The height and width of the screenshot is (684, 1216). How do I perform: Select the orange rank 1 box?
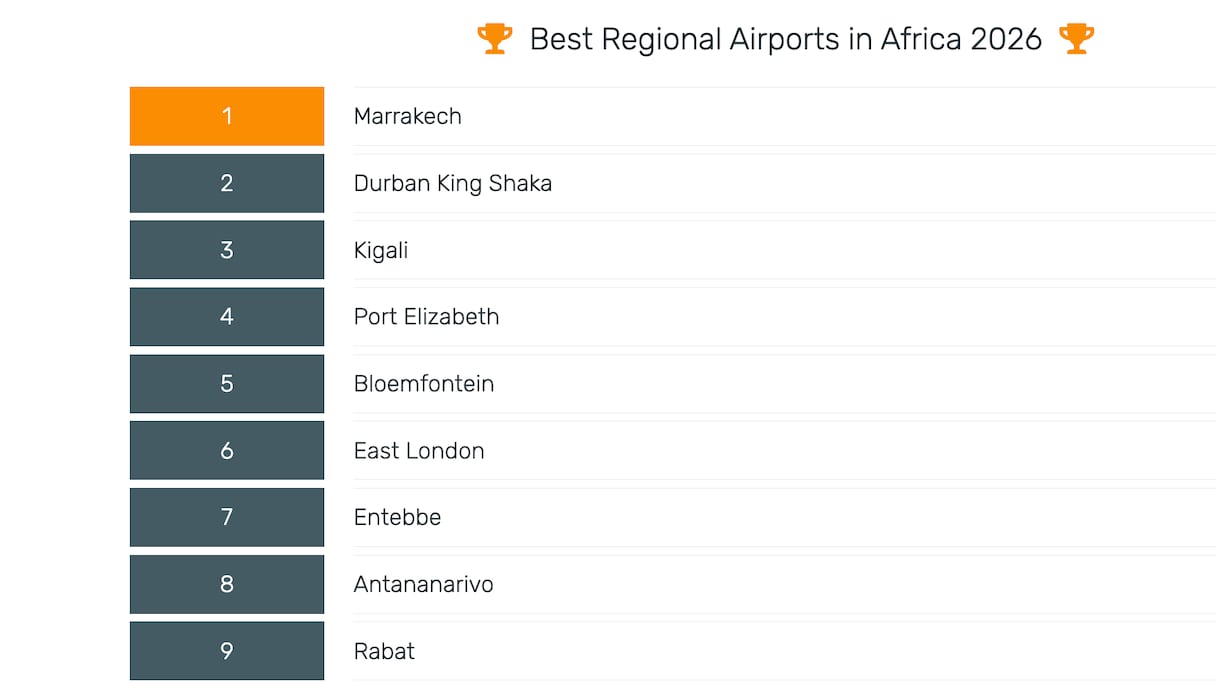pyautogui.click(x=227, y=116)
